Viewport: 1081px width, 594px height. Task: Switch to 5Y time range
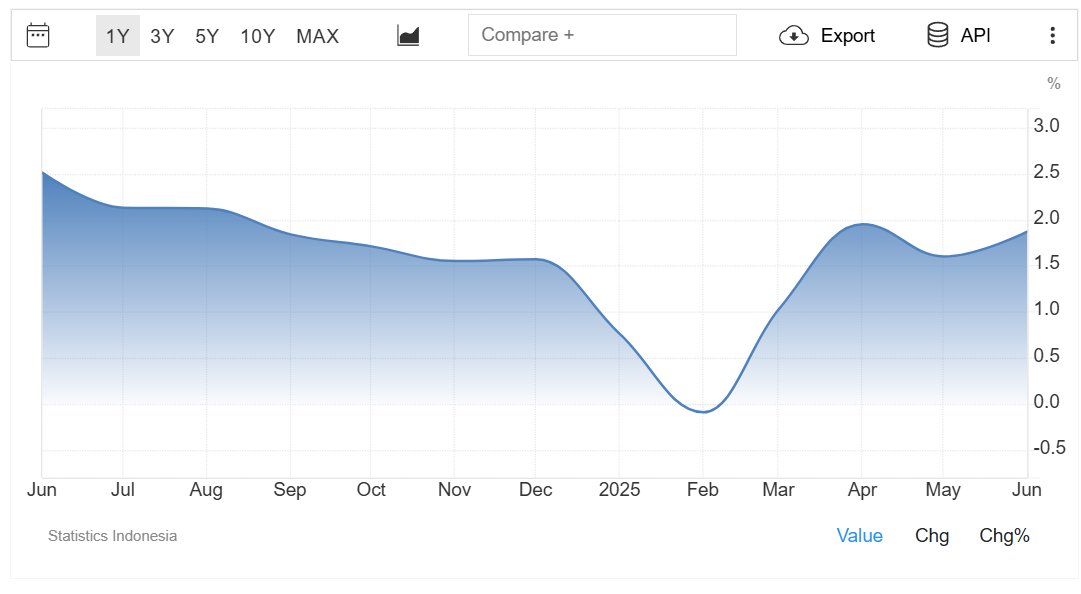tap(207, 36)
